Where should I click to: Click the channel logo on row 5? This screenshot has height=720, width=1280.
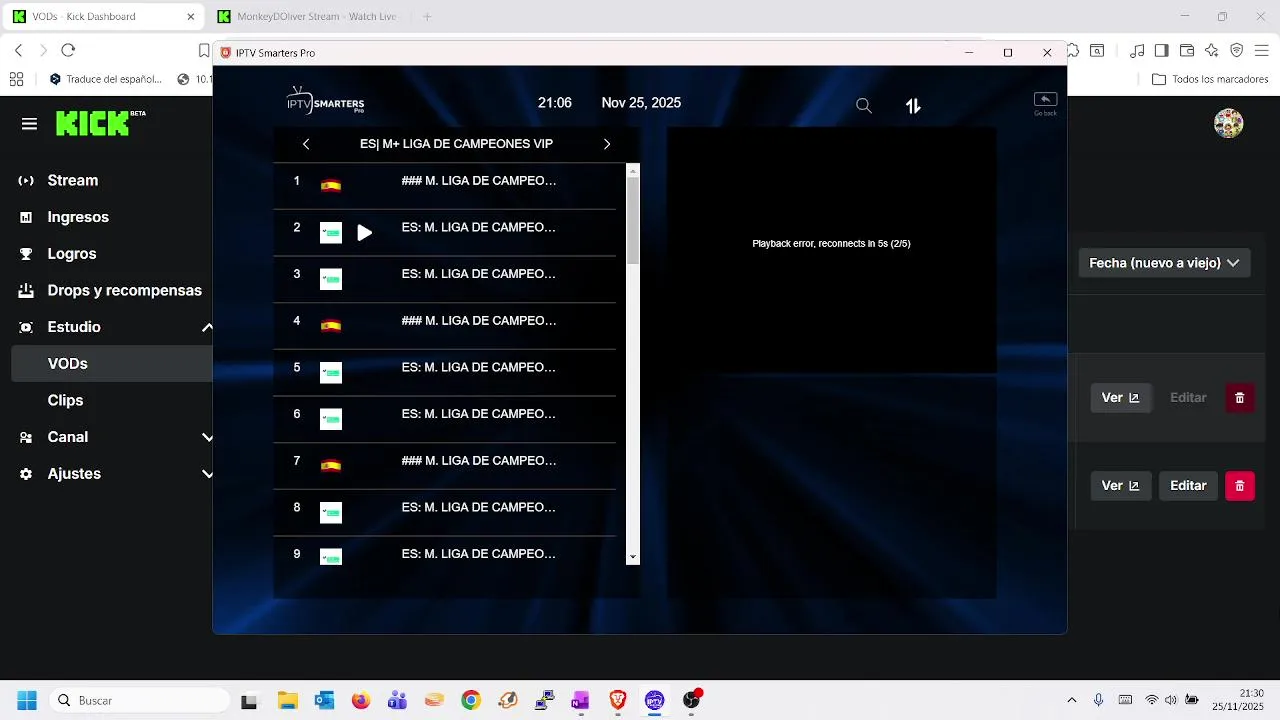coord(331,373)
